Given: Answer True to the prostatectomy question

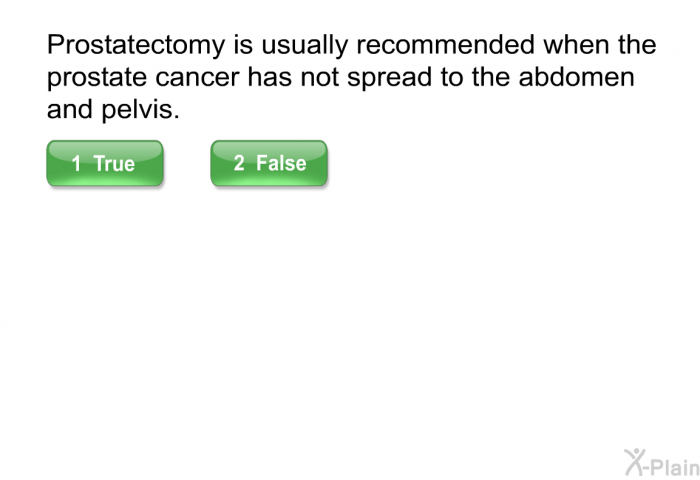Looking at the screenshot, I should tap(105, 163).
